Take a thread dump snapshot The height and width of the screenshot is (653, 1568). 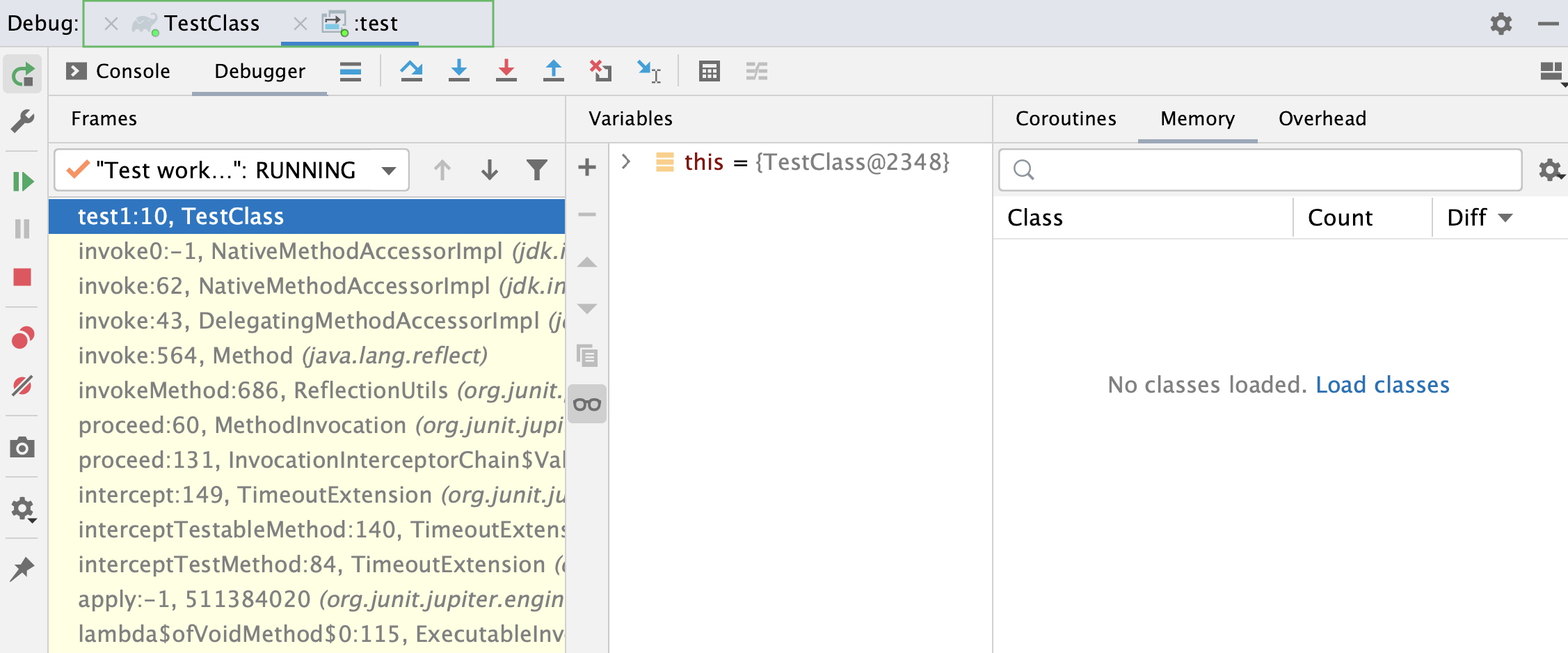click(23, 448)
